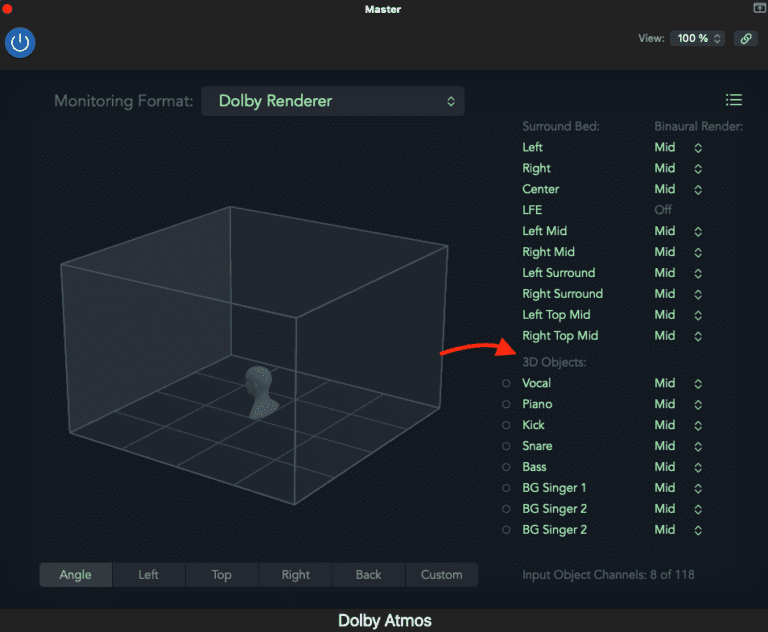Viewport: 768px width, 632px height.
Task: Click the Dolby Atmos plug-in title
Action: [384, 621]
